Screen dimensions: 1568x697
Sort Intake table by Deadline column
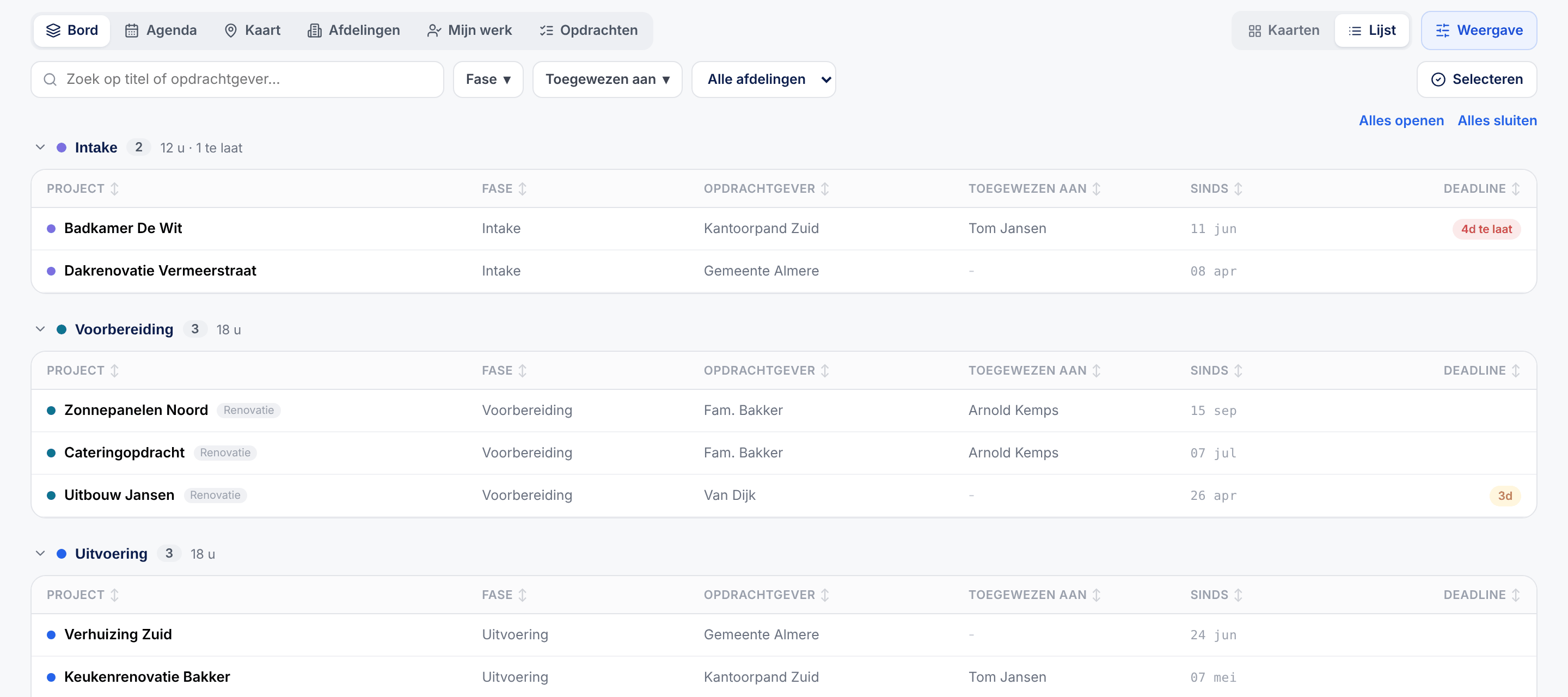point(1481,189)
